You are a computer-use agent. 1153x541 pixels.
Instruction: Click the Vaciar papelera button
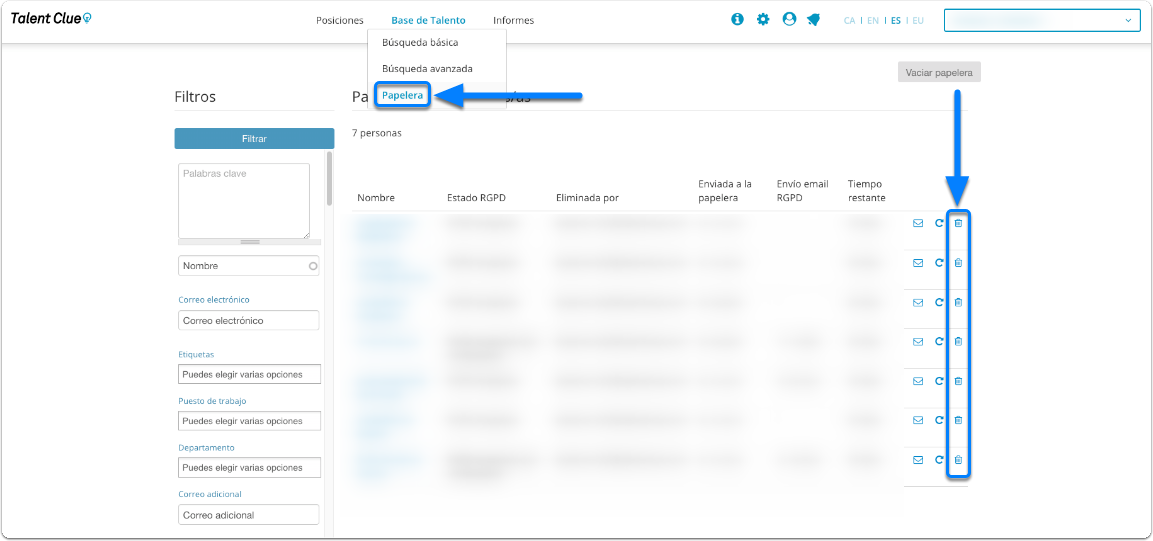click(x=939, y=73)
